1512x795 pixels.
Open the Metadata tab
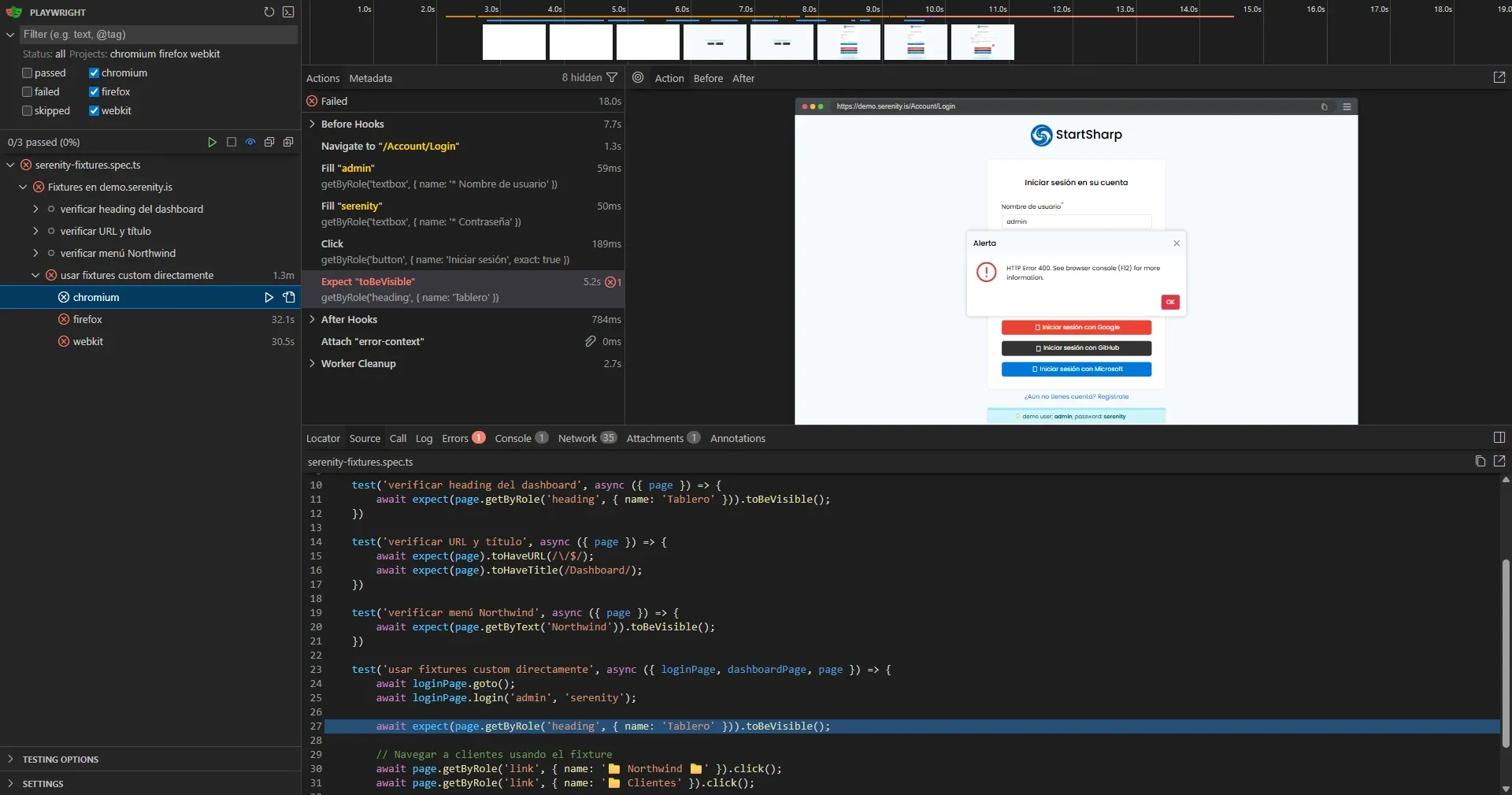(370, 78)
